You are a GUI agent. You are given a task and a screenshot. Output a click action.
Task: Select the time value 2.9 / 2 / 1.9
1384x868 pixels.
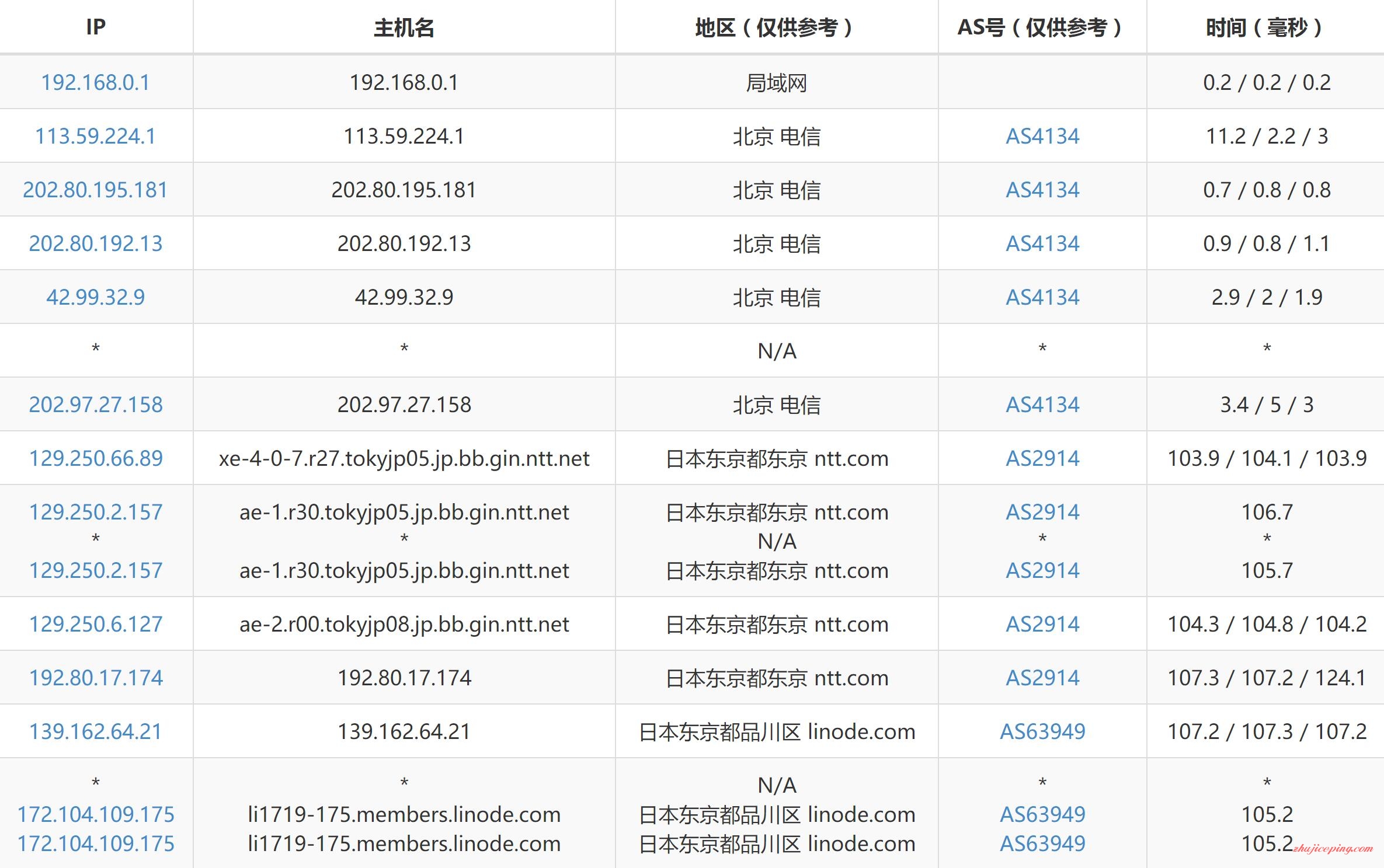1267,297
